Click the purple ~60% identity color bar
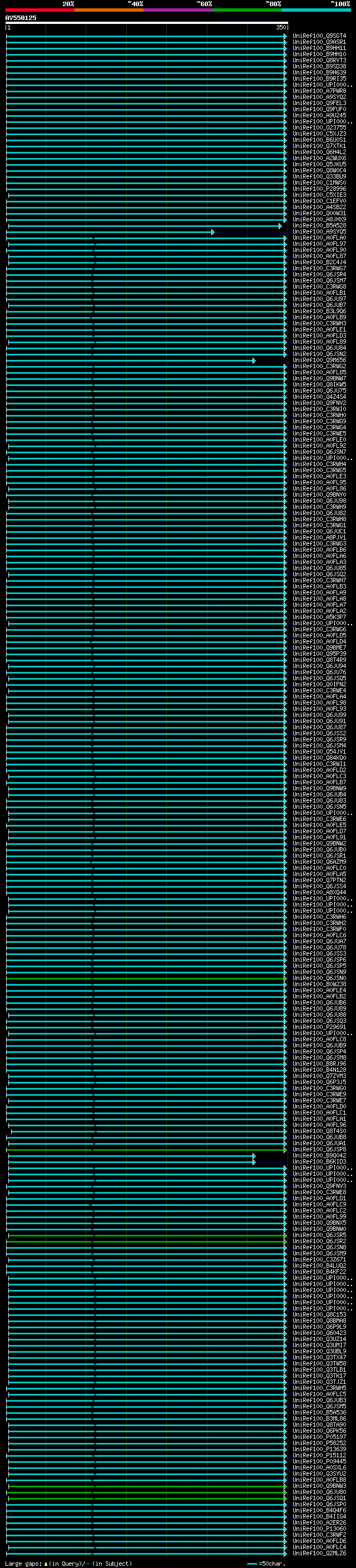The width and height of the screenshot is (356, 1568). [177, 10]
